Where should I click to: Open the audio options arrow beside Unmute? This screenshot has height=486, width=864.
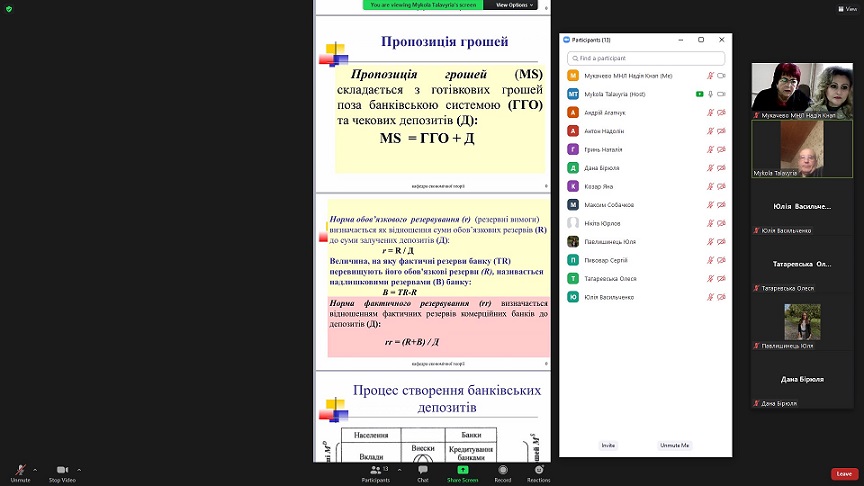point(35,470)
